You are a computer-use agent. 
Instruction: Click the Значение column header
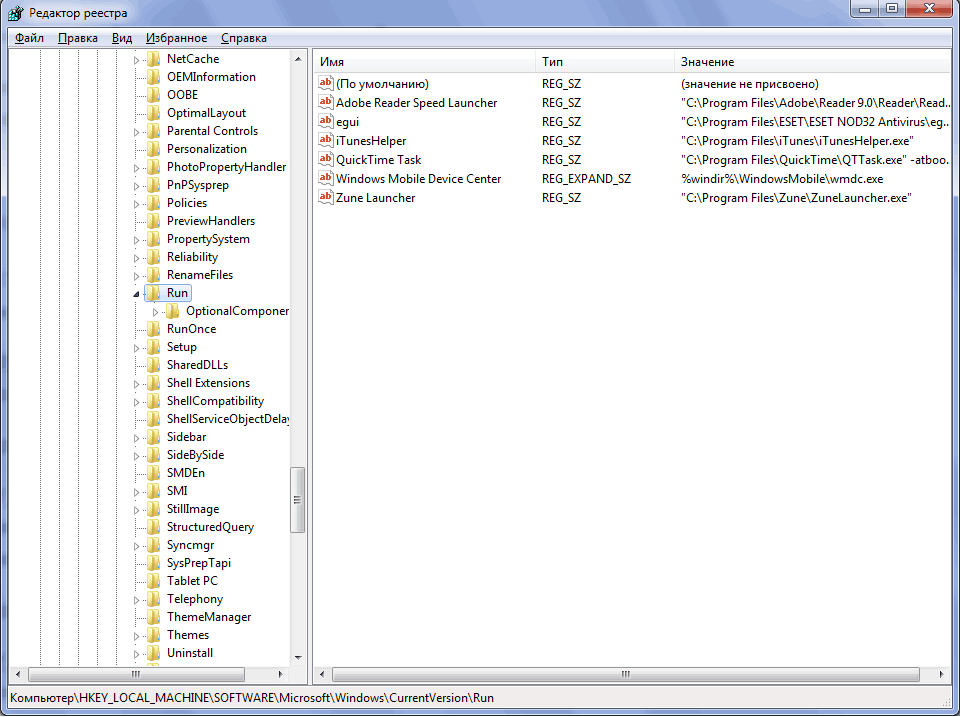tap(810, 62)
